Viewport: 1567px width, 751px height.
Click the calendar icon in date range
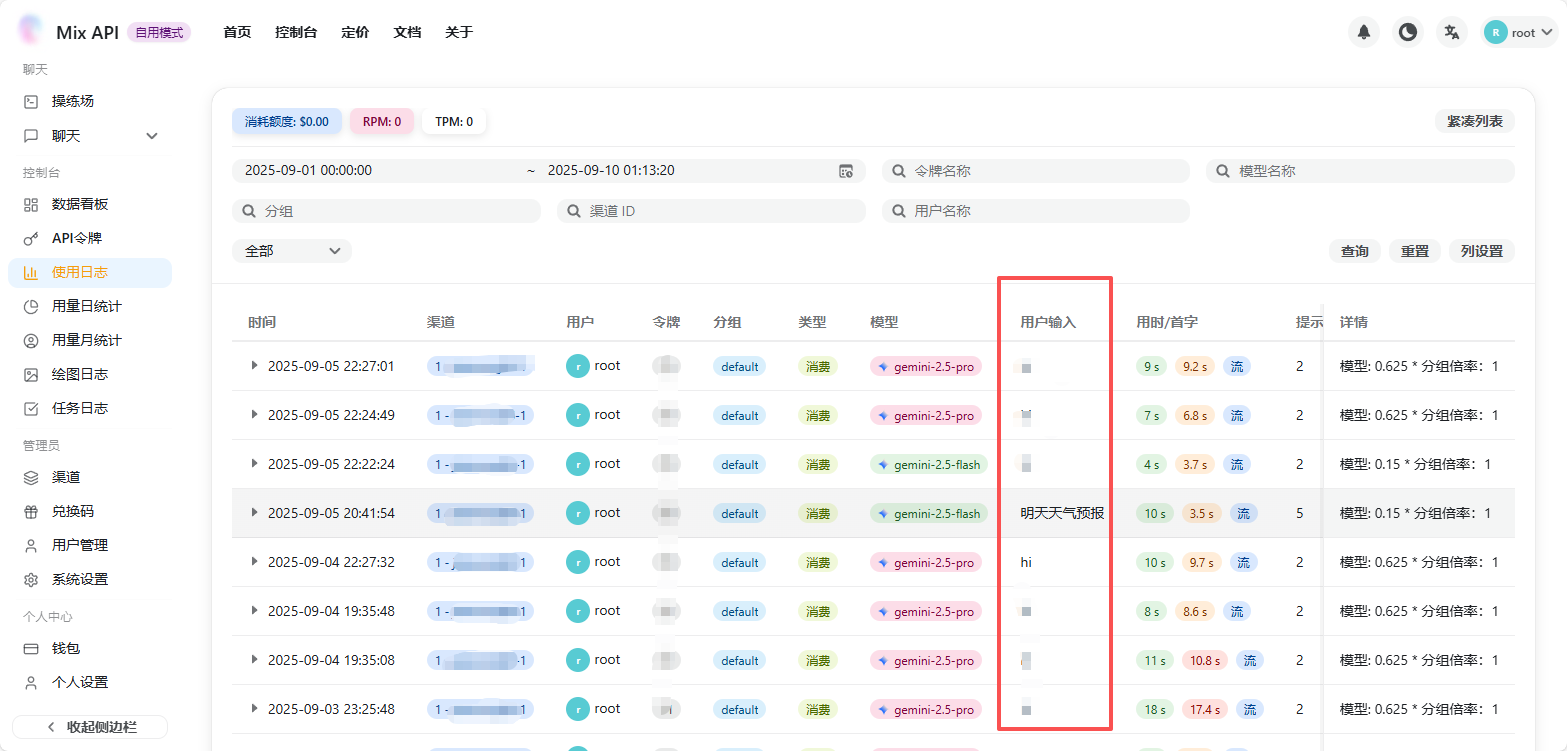click(845, 171)
